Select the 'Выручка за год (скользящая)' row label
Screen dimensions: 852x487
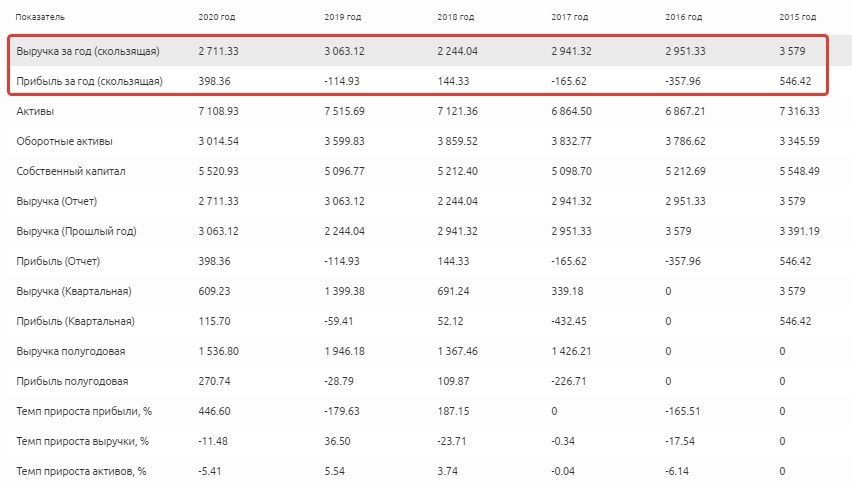(x=88, y=51)
